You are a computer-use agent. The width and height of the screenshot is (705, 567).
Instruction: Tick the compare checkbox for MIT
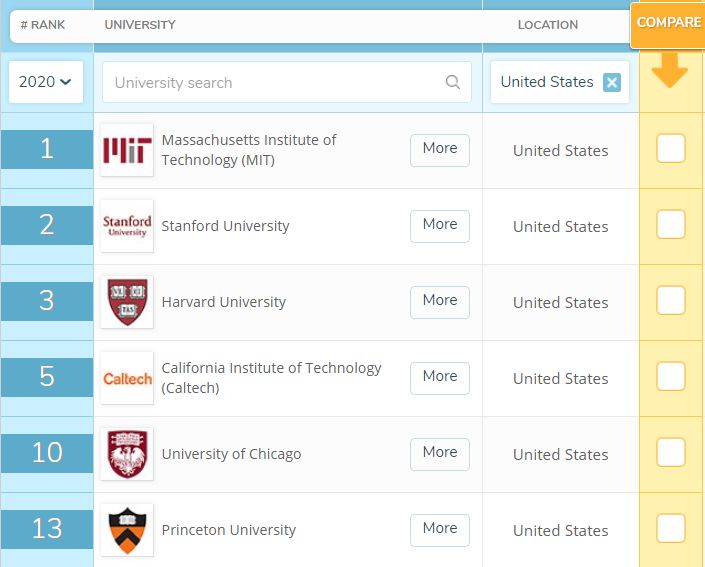671,149
